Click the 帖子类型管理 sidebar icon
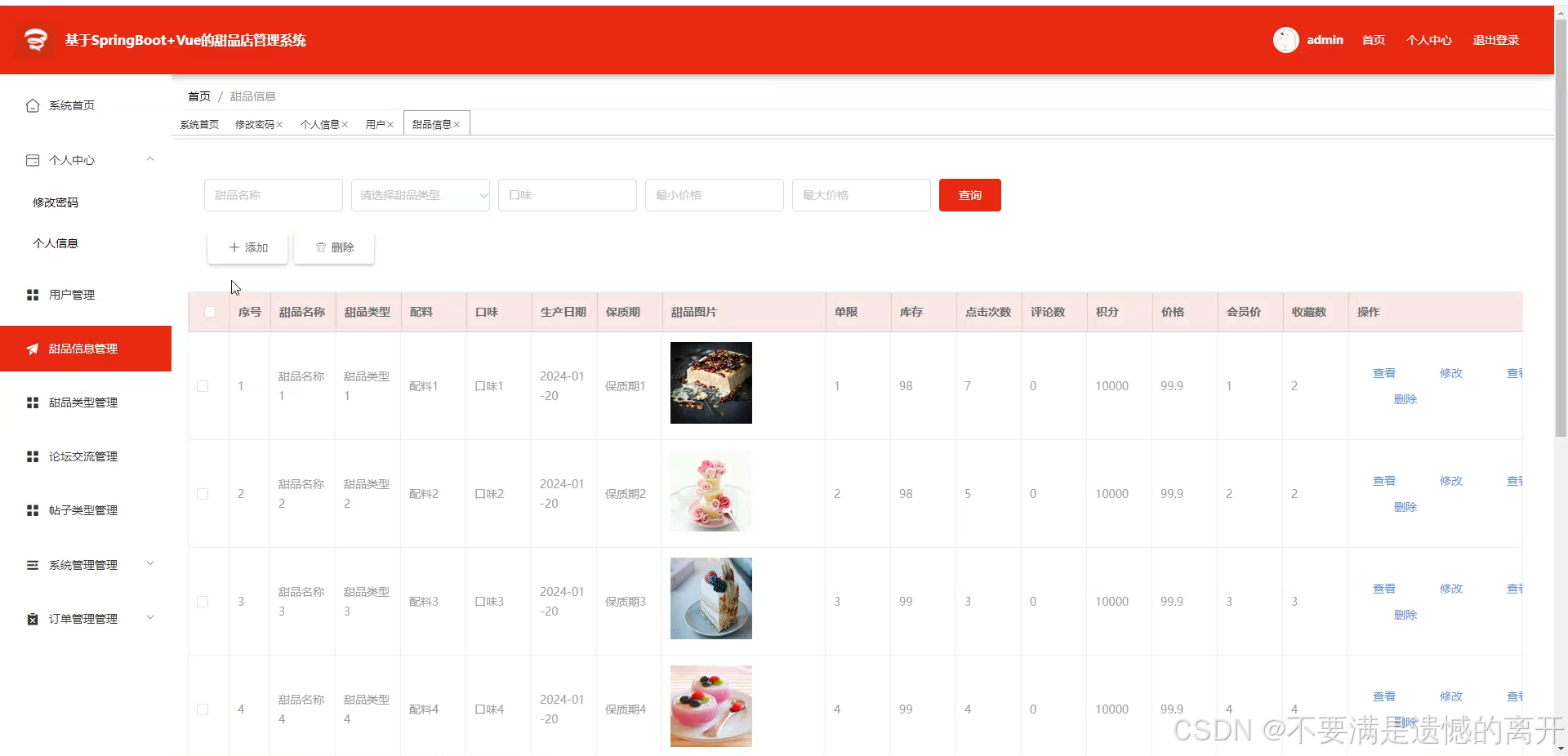 pos(32,510)
